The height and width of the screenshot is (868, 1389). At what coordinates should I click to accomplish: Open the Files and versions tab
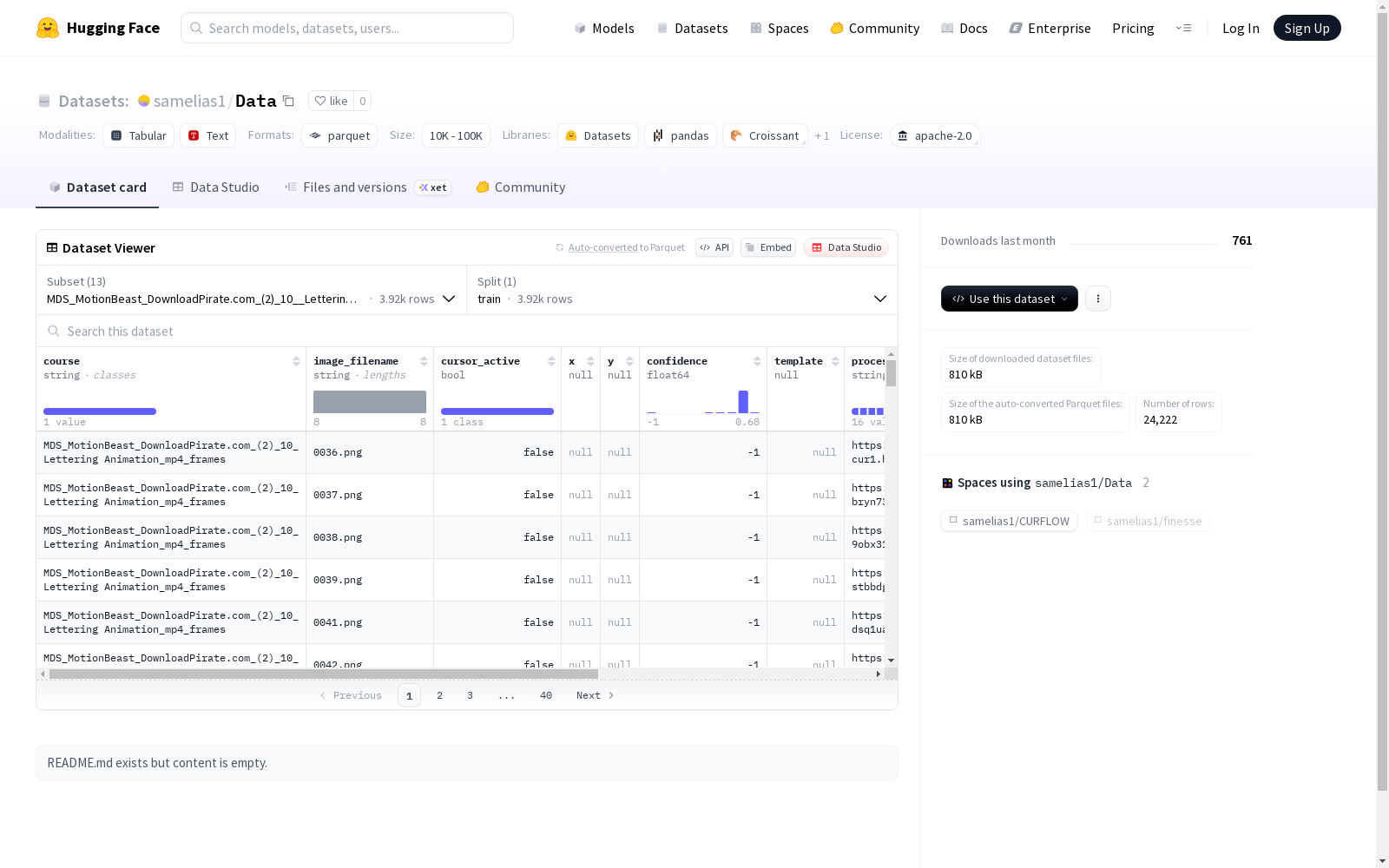[368, 187]
